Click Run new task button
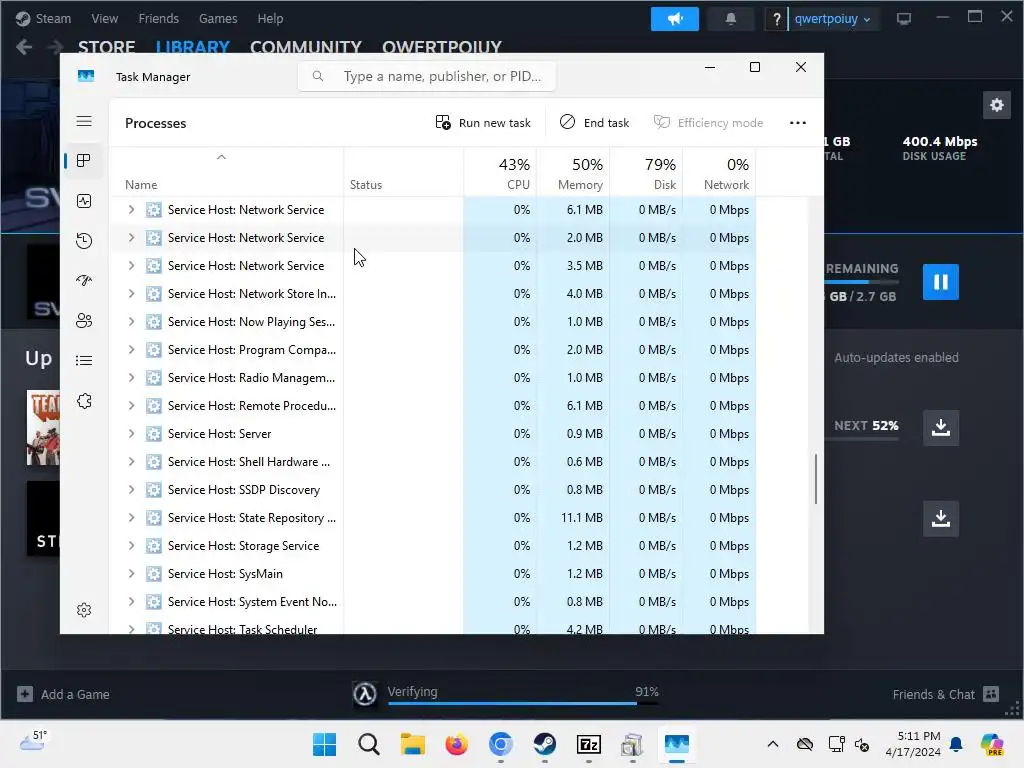1024x768 pixels. 483,123
